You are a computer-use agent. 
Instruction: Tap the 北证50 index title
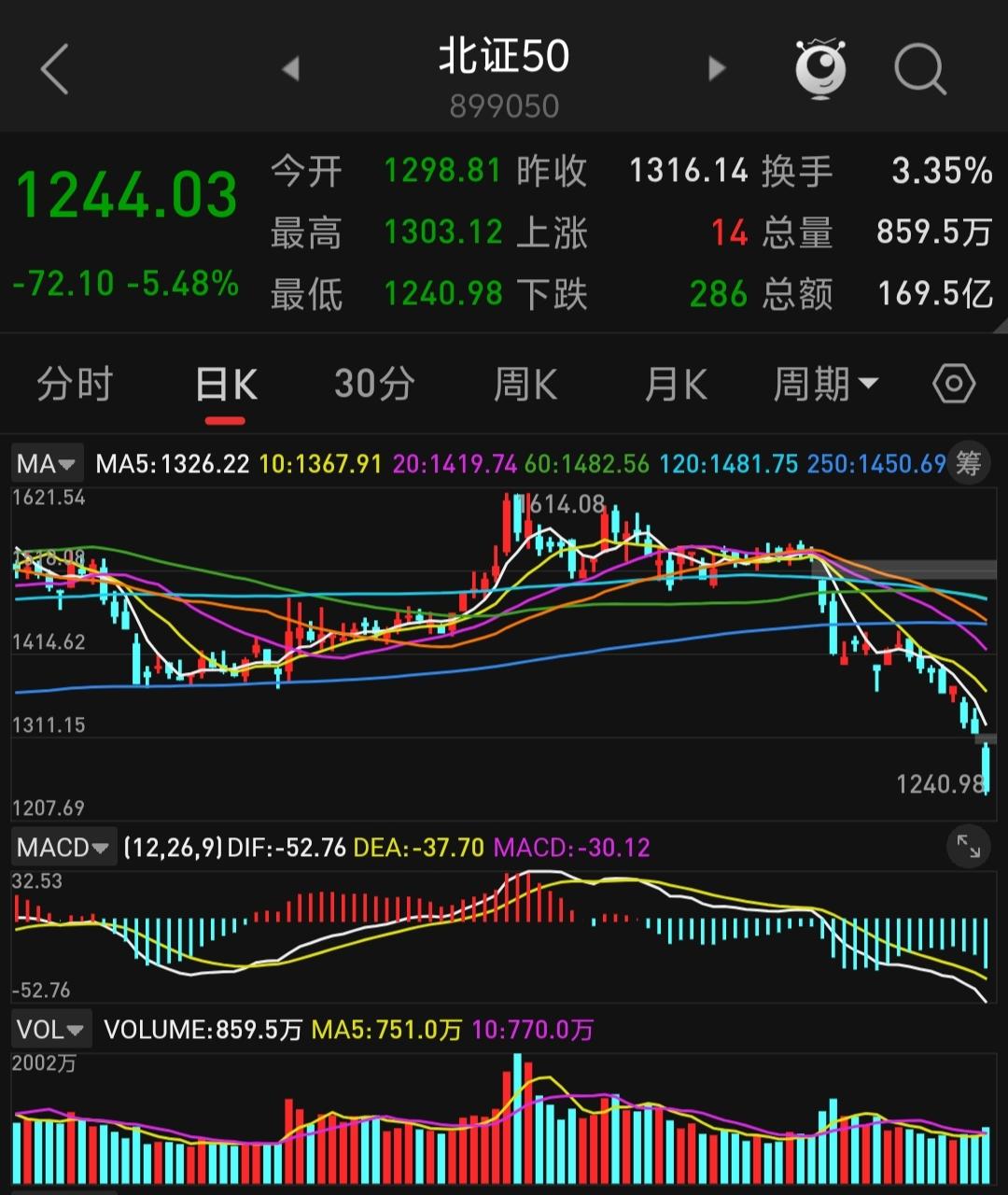pos(504,56)
